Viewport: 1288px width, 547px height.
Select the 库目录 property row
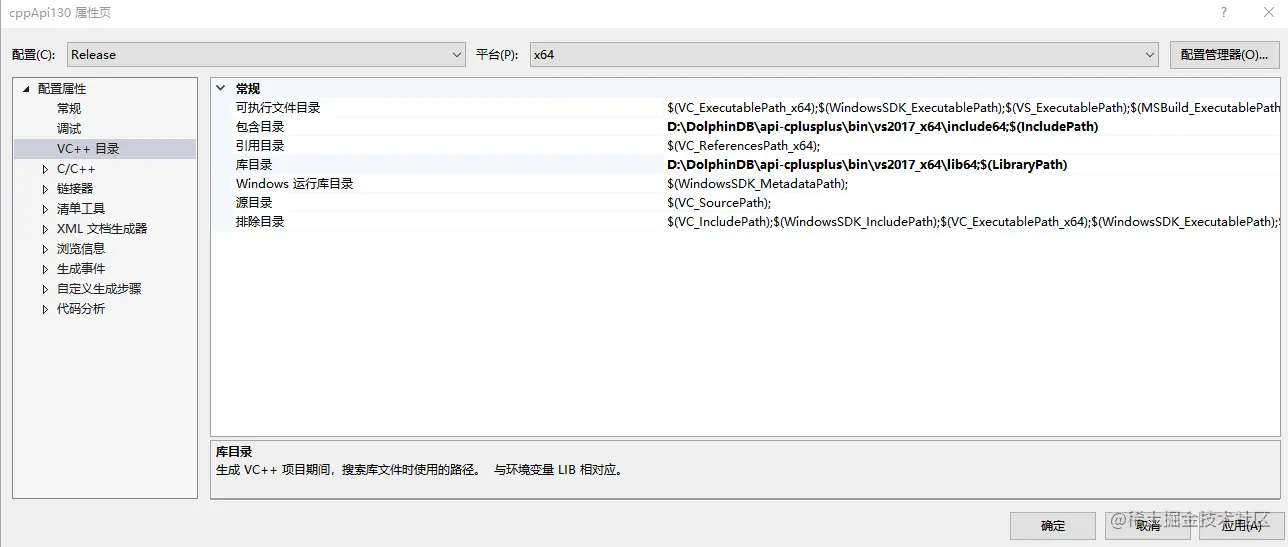click(x=745, y=165)
